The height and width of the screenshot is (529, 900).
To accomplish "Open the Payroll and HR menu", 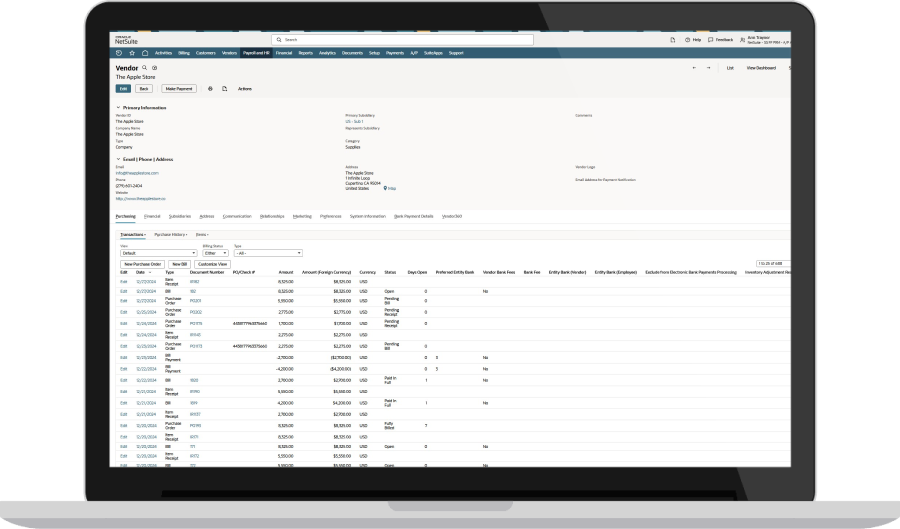I will 256,53.
